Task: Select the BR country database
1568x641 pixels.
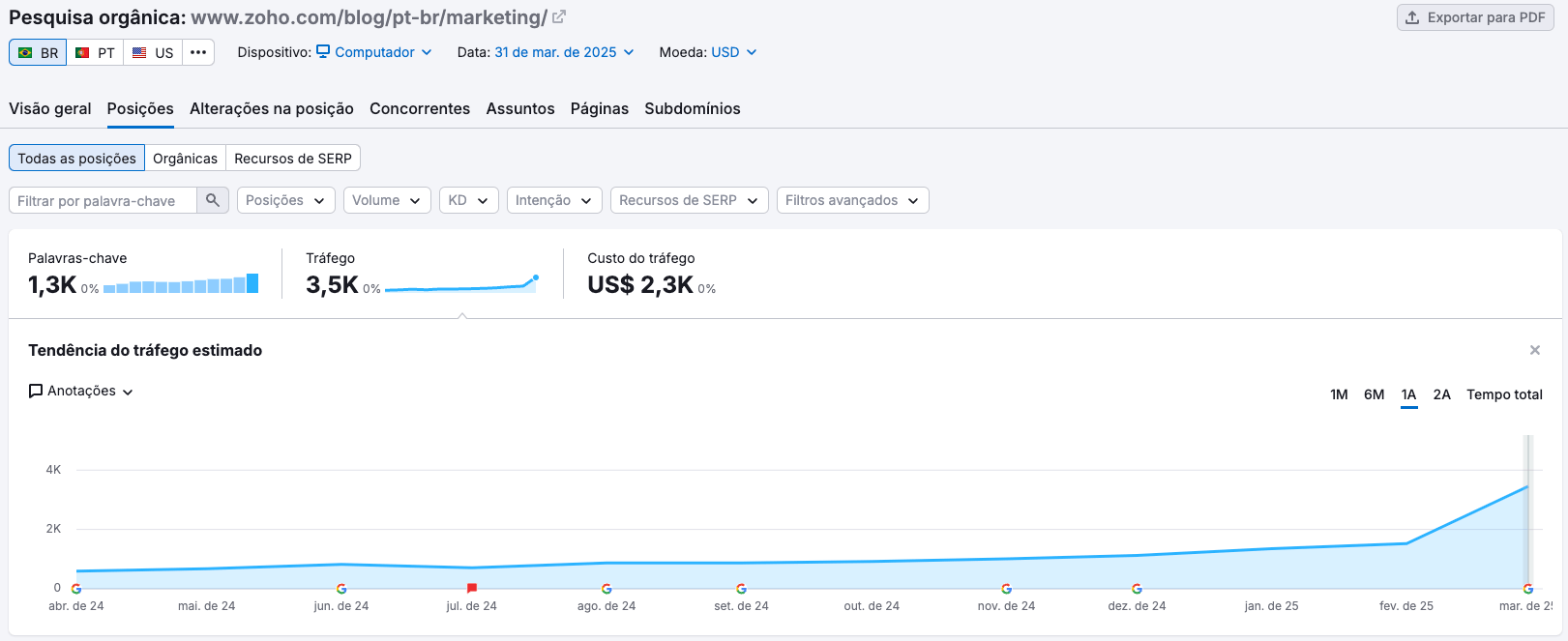Action: (x=38, y=52)
